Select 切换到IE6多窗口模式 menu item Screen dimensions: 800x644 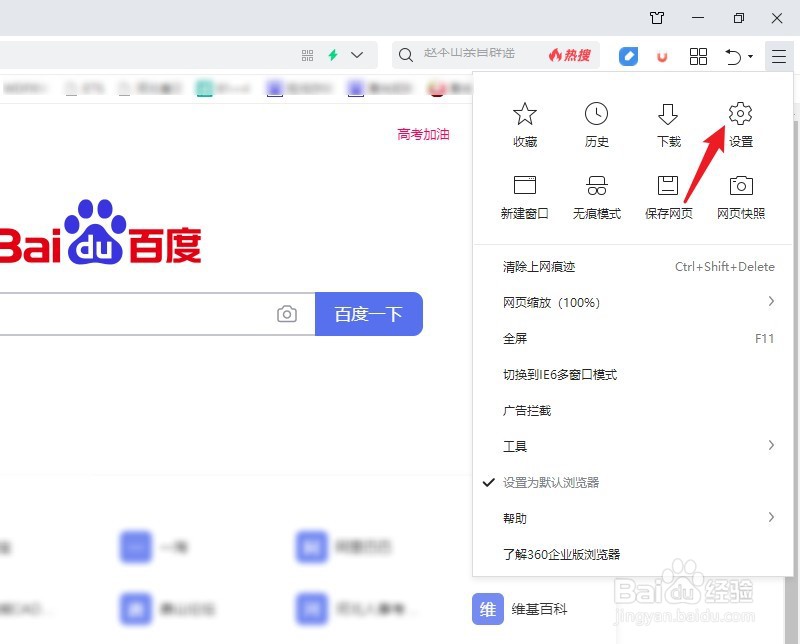click(x=633, y=375)
